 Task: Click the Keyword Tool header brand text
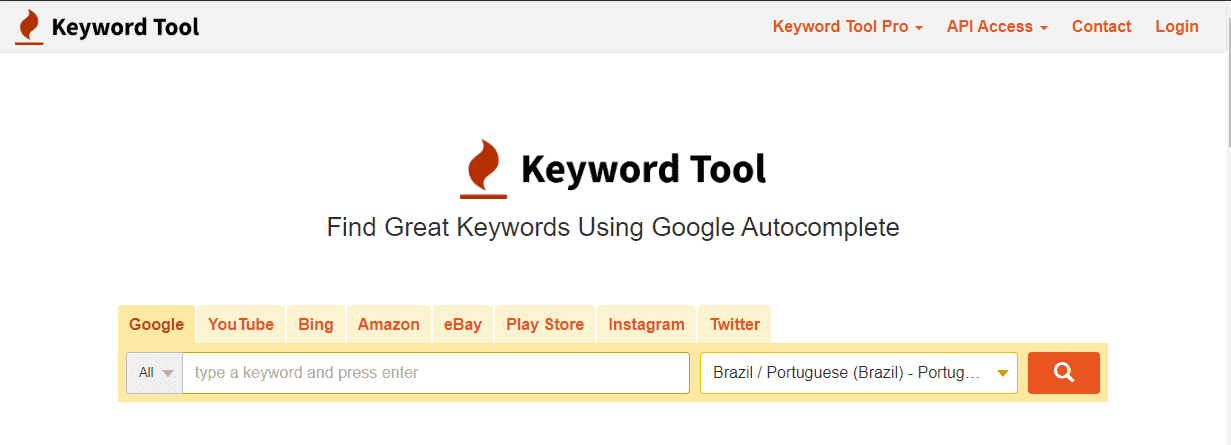coord(125,27)
